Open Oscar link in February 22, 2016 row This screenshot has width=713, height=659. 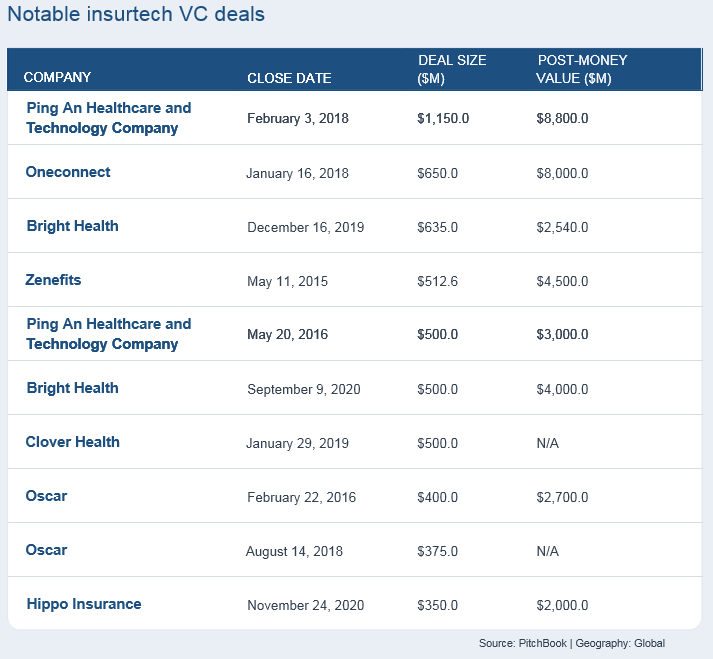coord(46,496)
